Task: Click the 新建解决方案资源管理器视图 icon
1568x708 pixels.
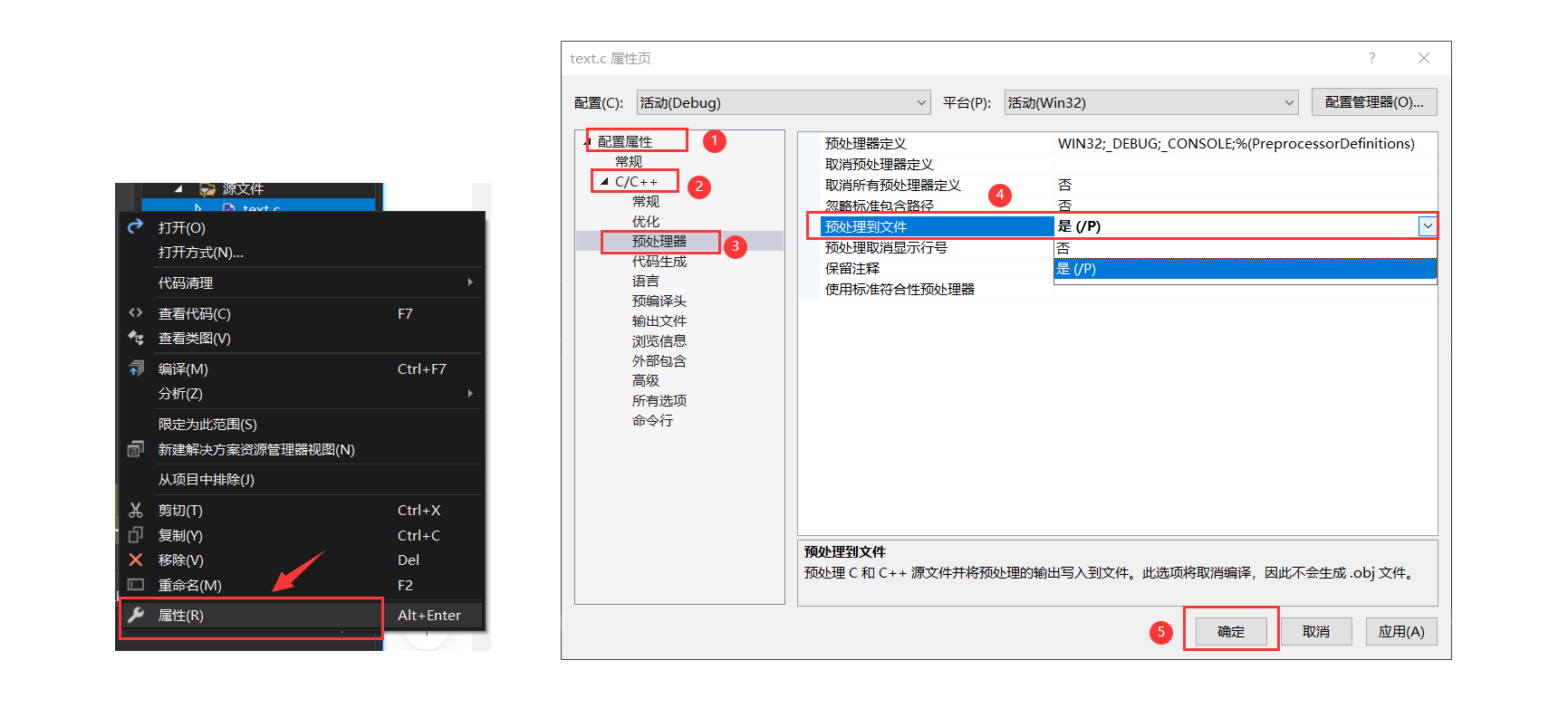Action: coord(136,449)
